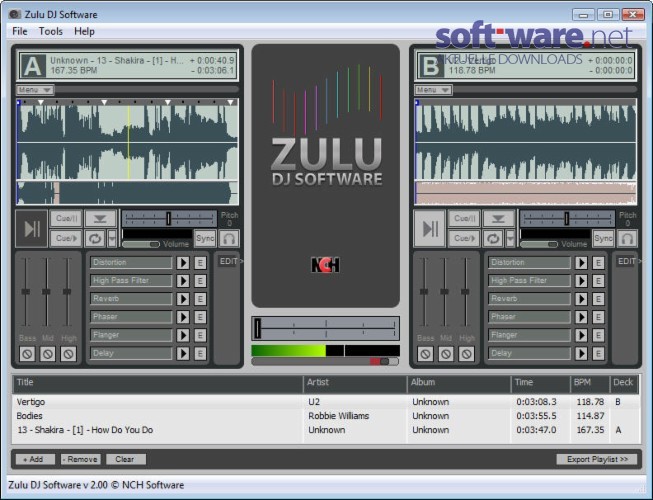The height and width of the screenshot is (500, 653).
Task: Start High Pass Filter effect on Deck A
Action: [x=182, y=281]
